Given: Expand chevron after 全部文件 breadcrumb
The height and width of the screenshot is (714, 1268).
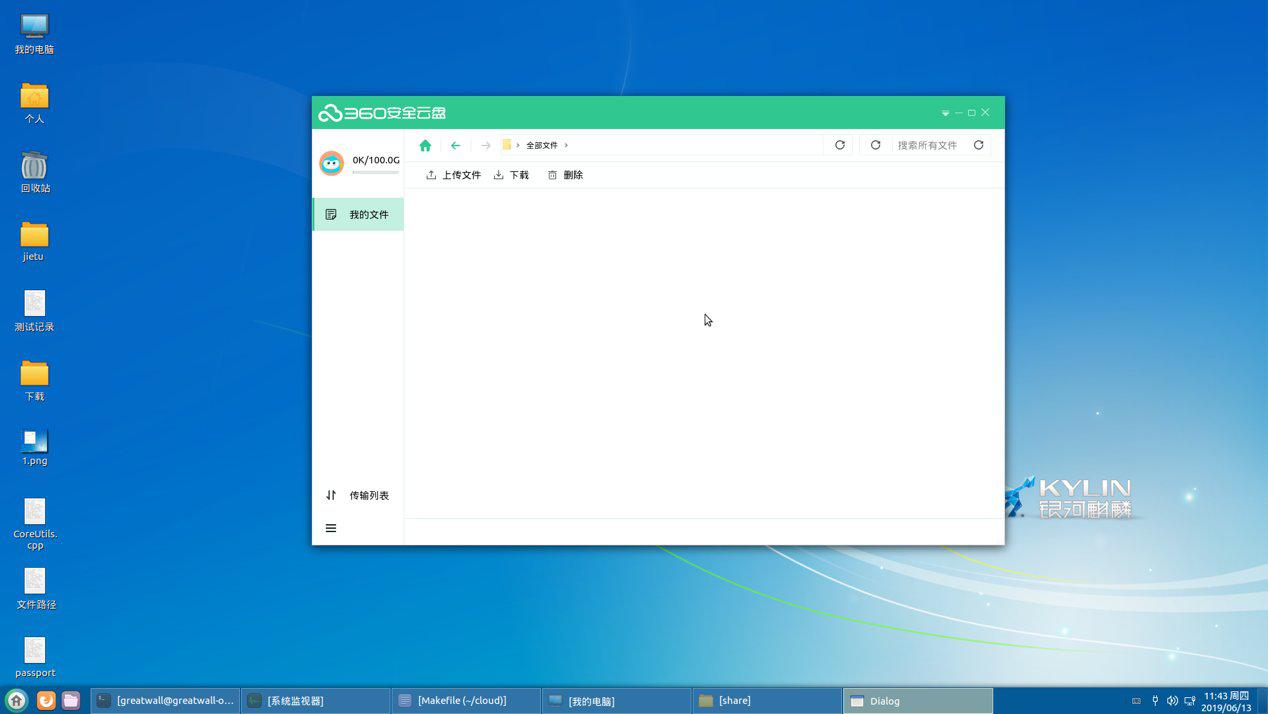Looking at the screenshot, I should click(566, 146).
